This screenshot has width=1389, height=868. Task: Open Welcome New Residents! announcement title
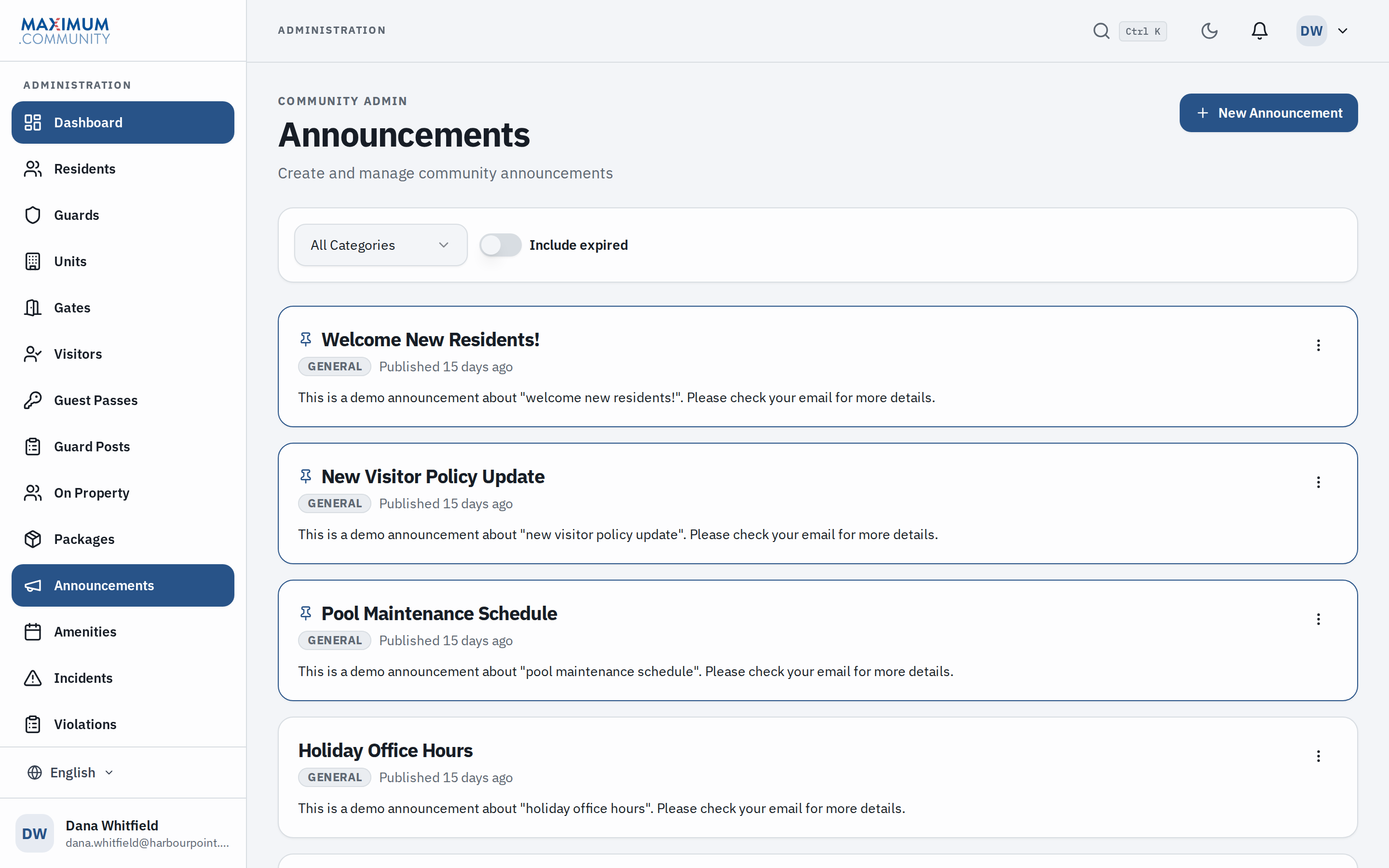click(x=430, y=339)
